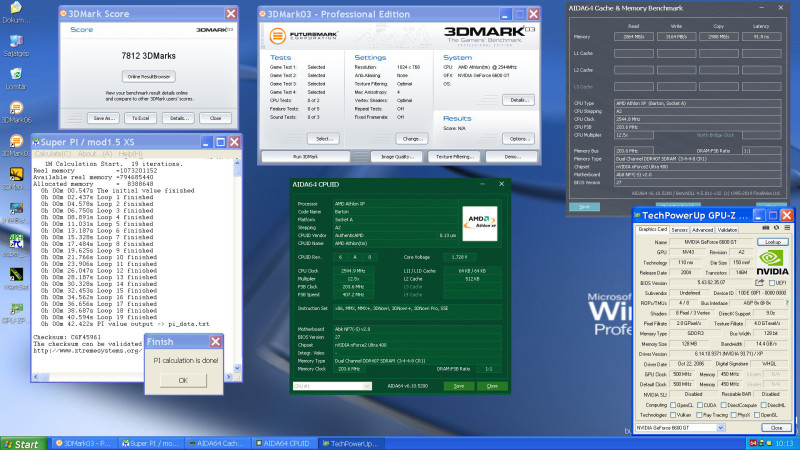Click OK in the Finish dialog
800x450 pixels.
(183, 380)
